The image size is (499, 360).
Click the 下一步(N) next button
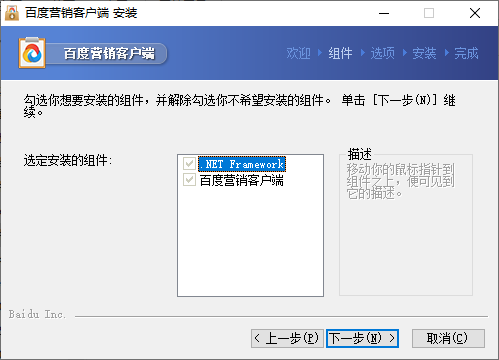(x=362, y=338)
